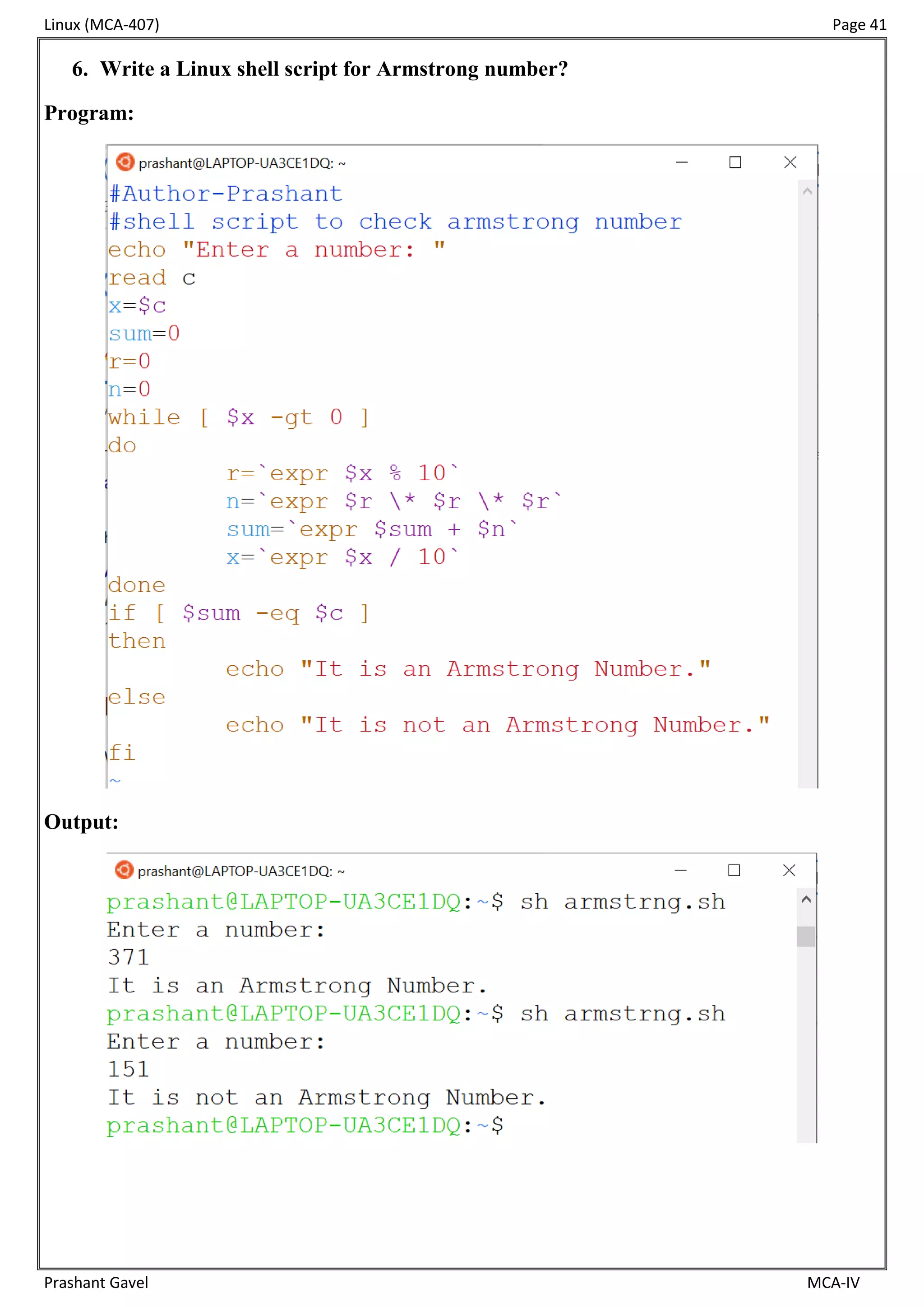Click the 'Output:' heading

(81, 821)
